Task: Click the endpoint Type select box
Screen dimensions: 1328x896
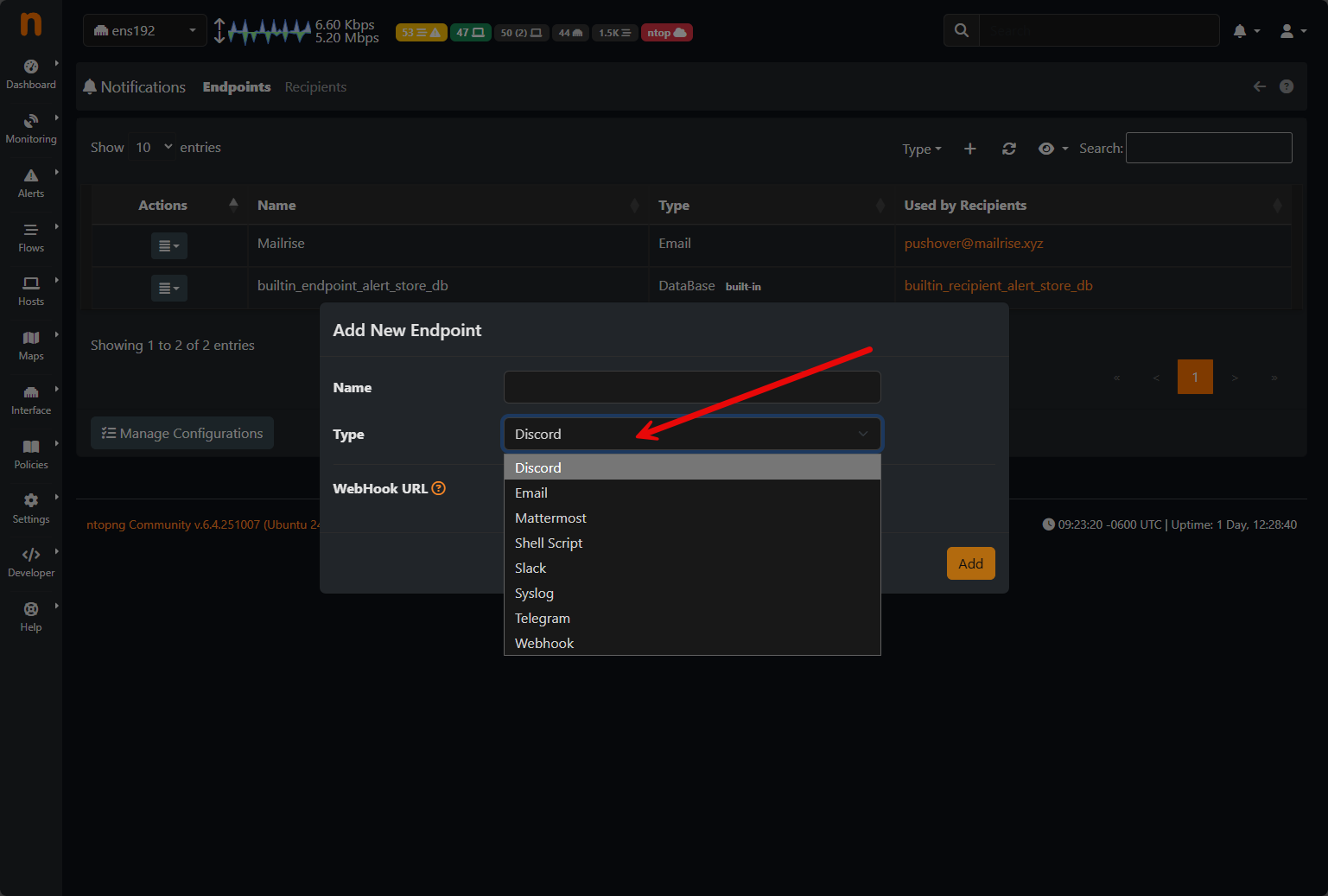Action: tap(692, 434)
